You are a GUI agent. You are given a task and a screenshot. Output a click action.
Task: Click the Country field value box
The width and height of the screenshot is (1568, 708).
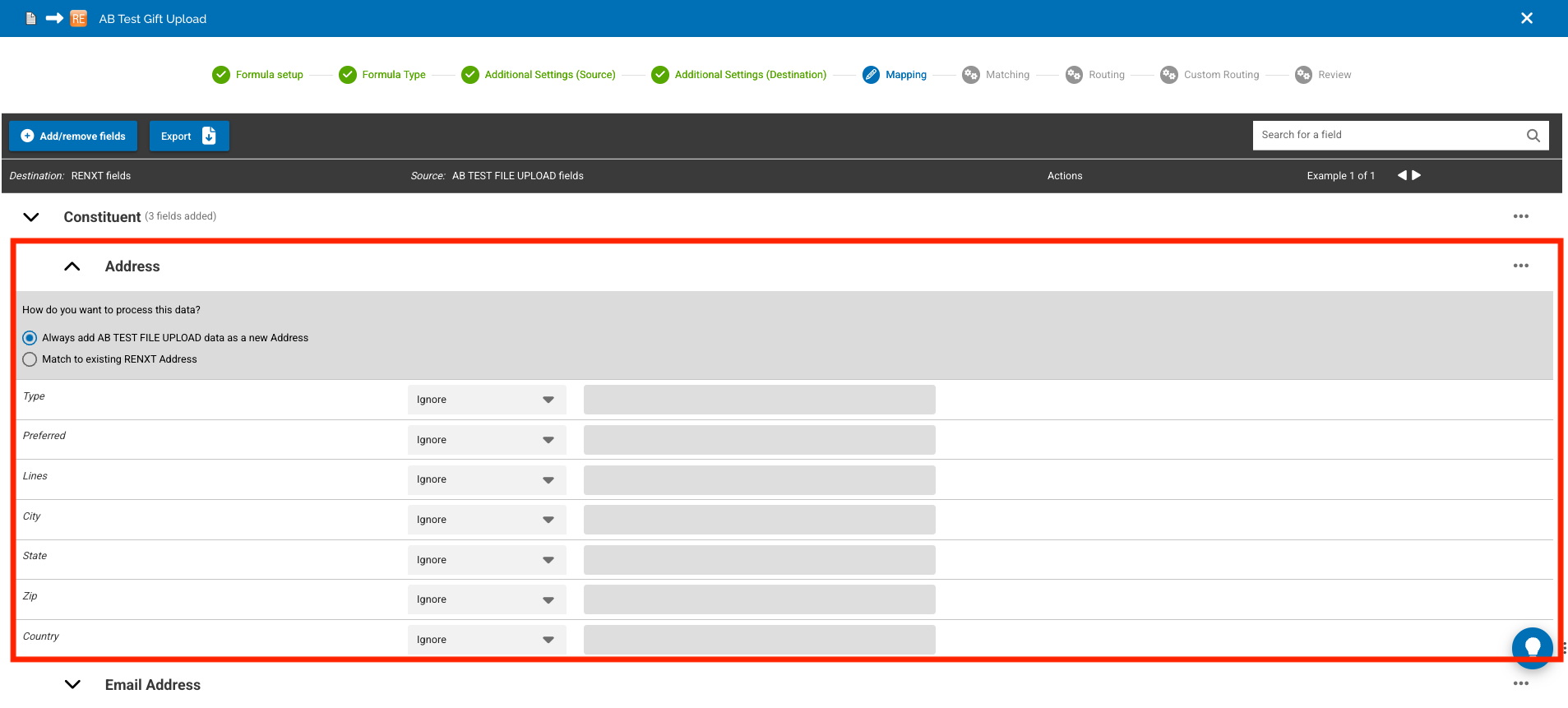[x=760, y=640]
